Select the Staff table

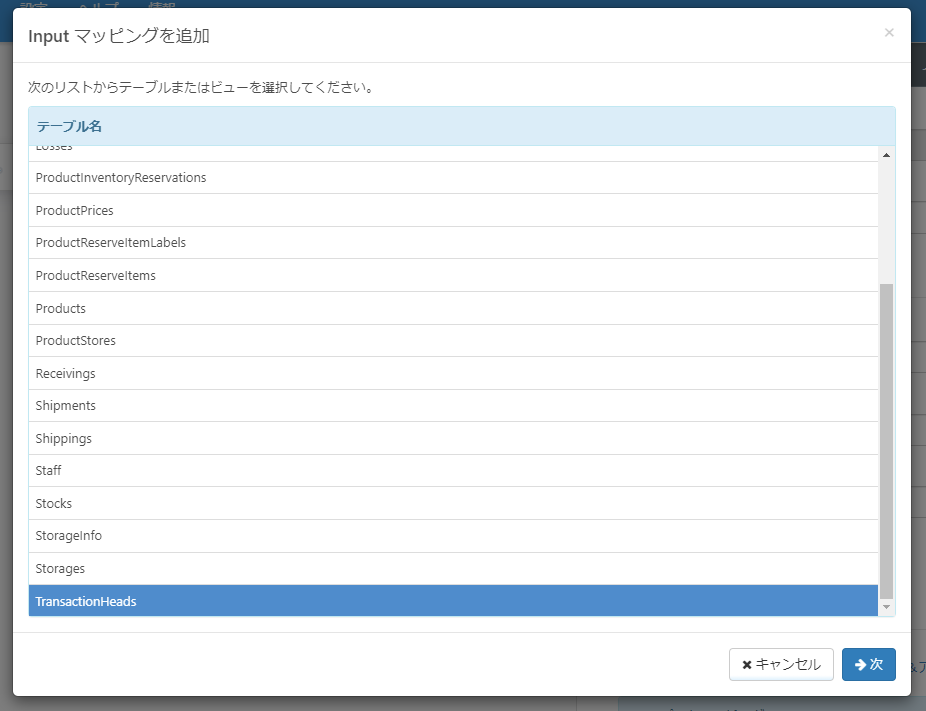pos(453,471)
